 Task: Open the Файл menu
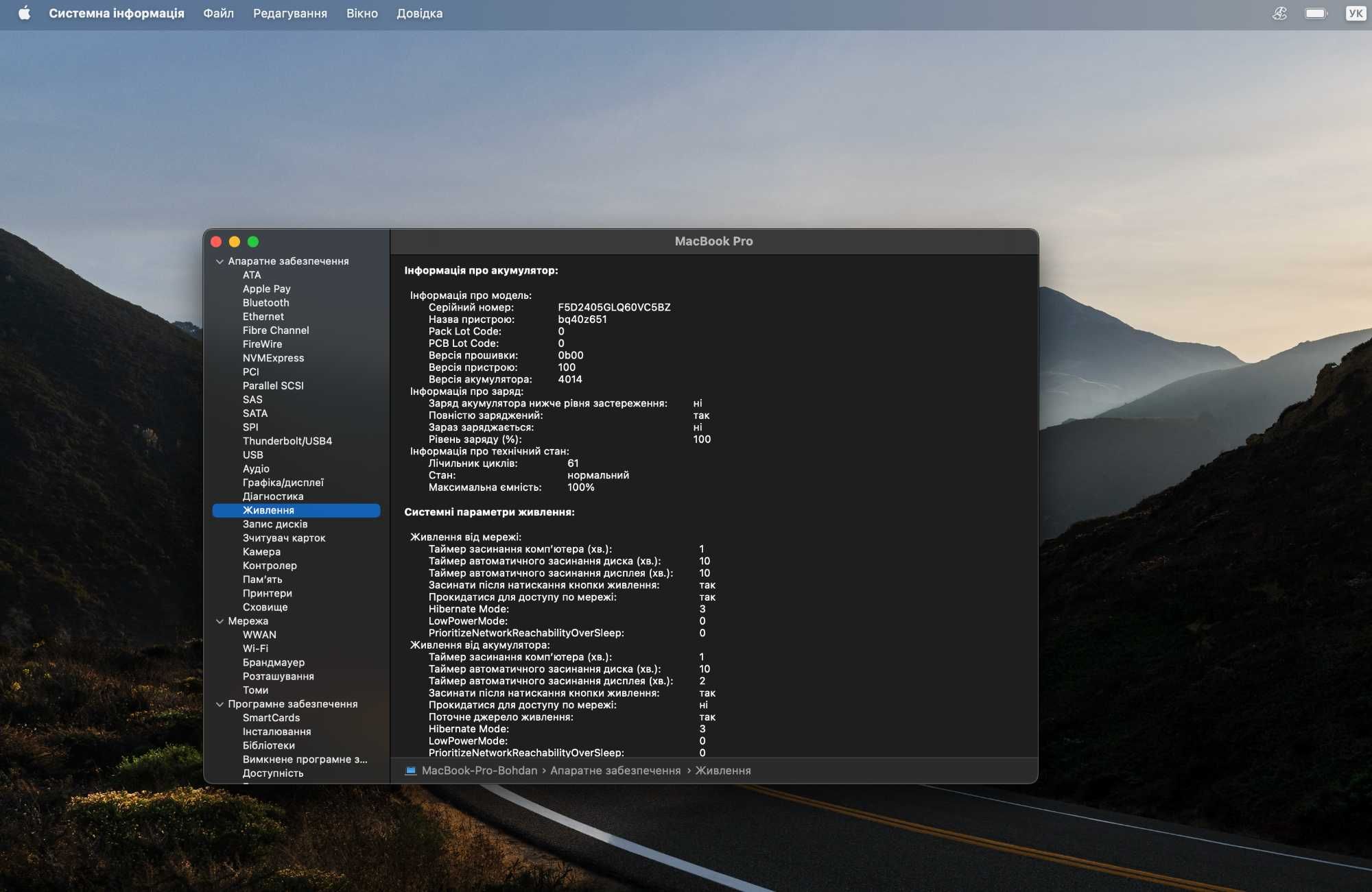click(x=218, y=13)
